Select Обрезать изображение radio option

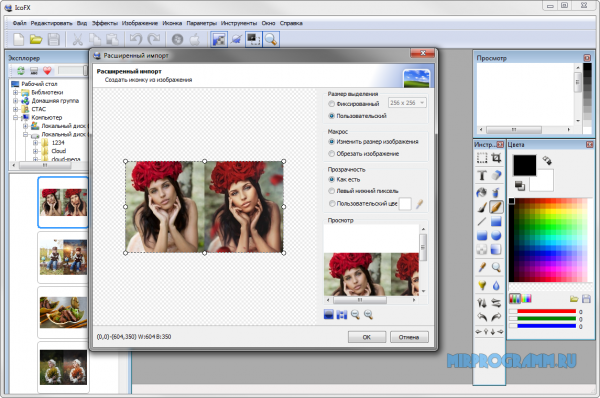pos(332,153)
